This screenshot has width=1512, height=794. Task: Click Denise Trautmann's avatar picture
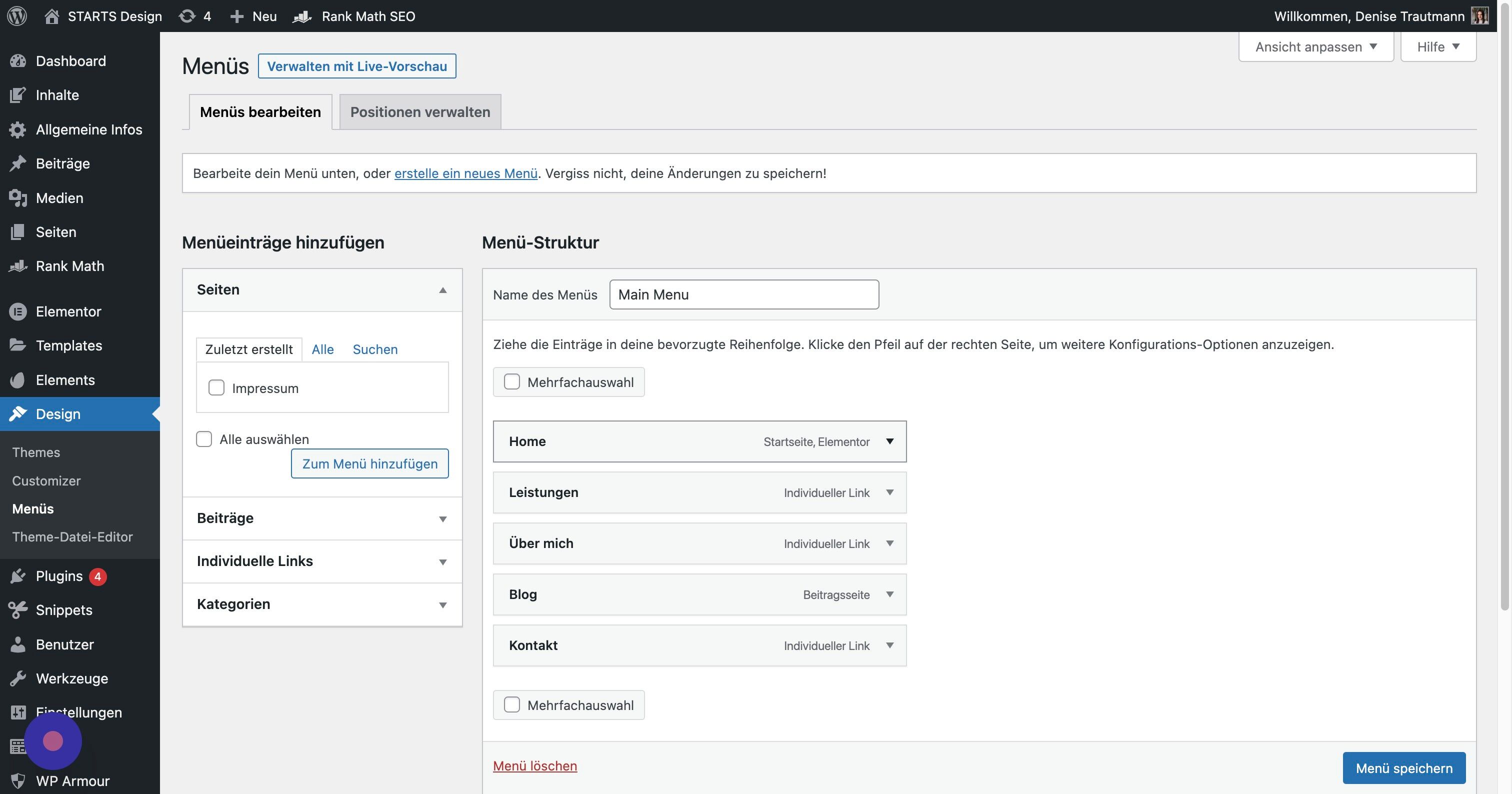(x=1479, y=16)
